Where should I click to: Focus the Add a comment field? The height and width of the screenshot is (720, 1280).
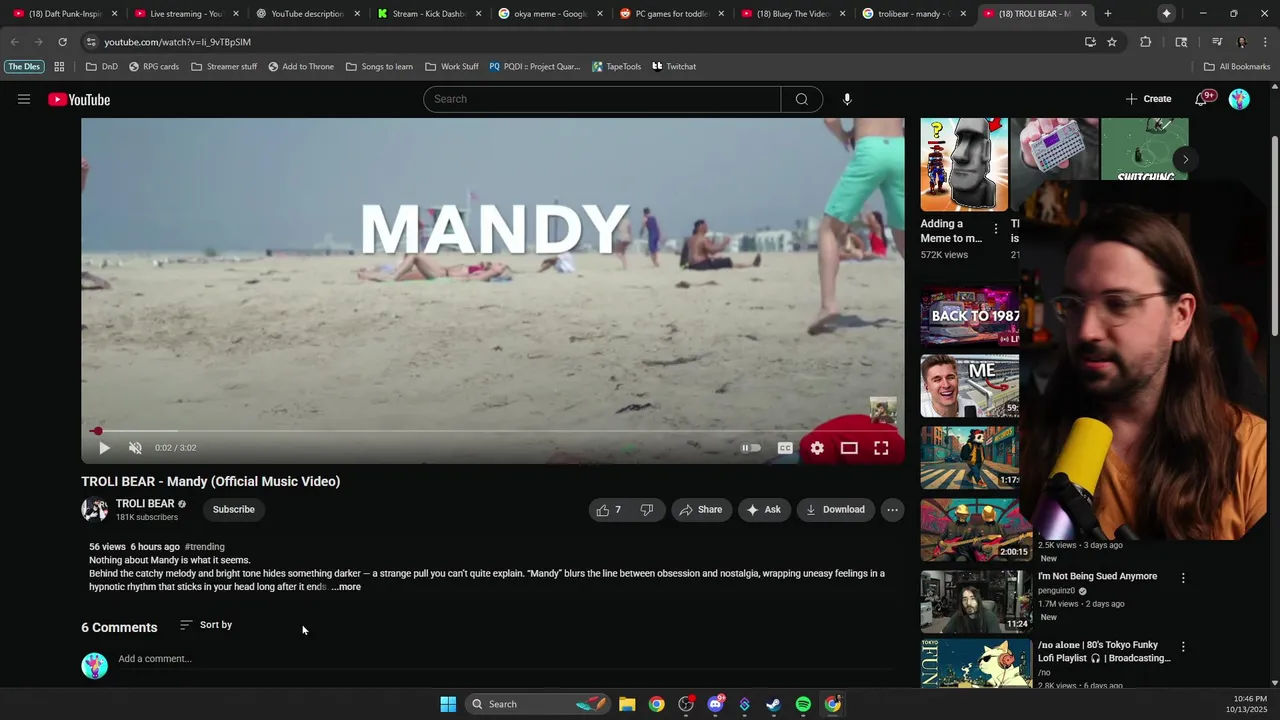pyautogui.click(x=505, y=659)
